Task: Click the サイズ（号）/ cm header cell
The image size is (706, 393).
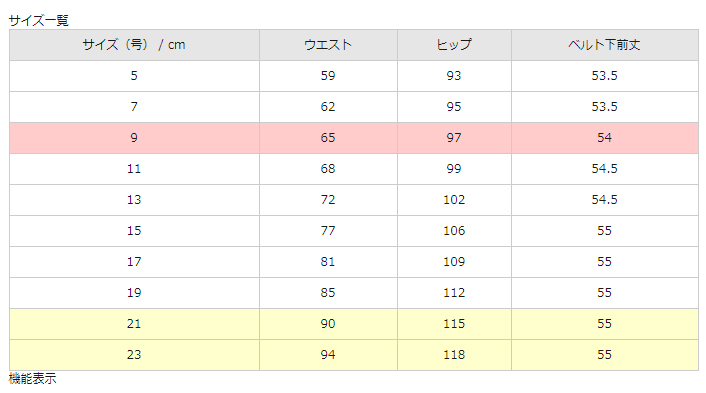Action: click(134, 45)
